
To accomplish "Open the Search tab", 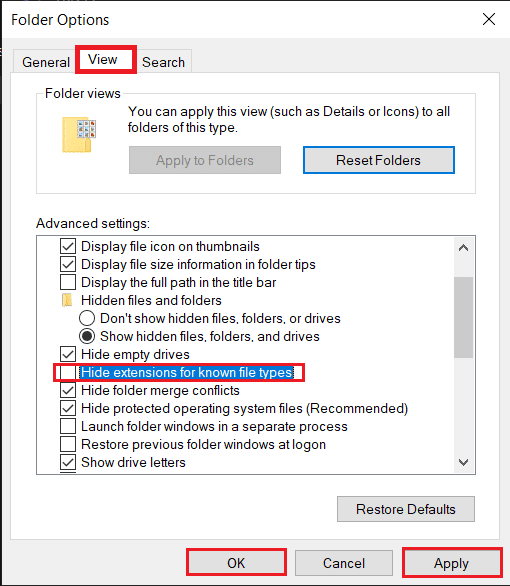I will pyautogui.click(x=164, y=62).
